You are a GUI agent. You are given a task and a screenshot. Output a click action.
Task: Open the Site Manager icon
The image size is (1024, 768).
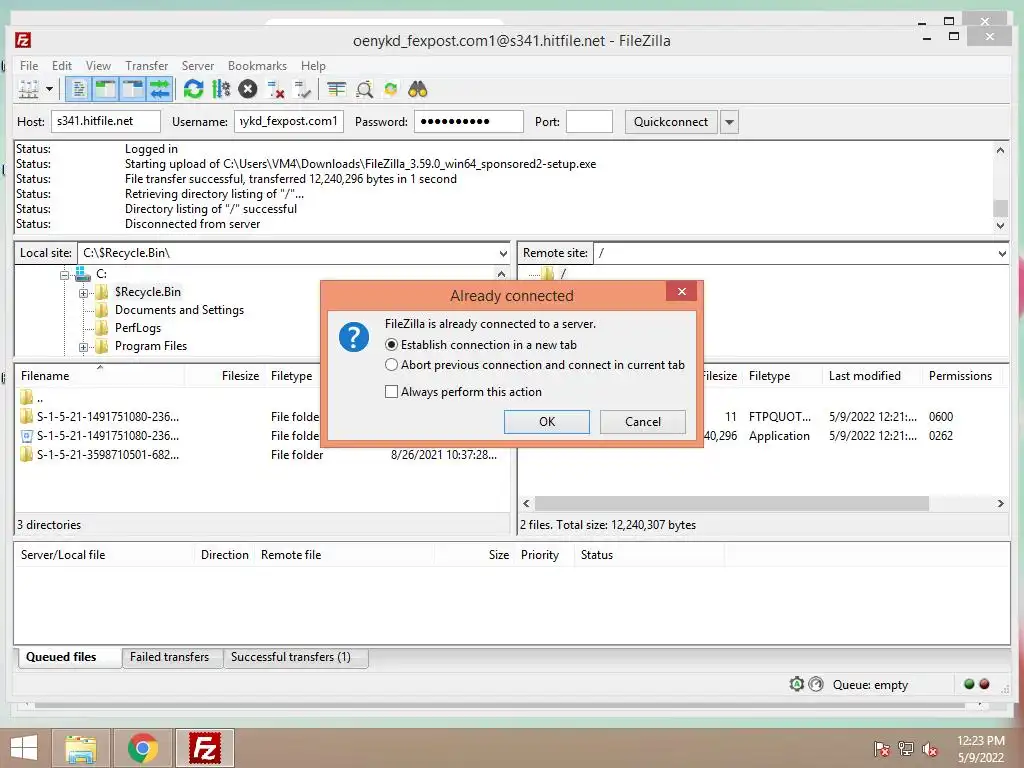tap(28, 89)
